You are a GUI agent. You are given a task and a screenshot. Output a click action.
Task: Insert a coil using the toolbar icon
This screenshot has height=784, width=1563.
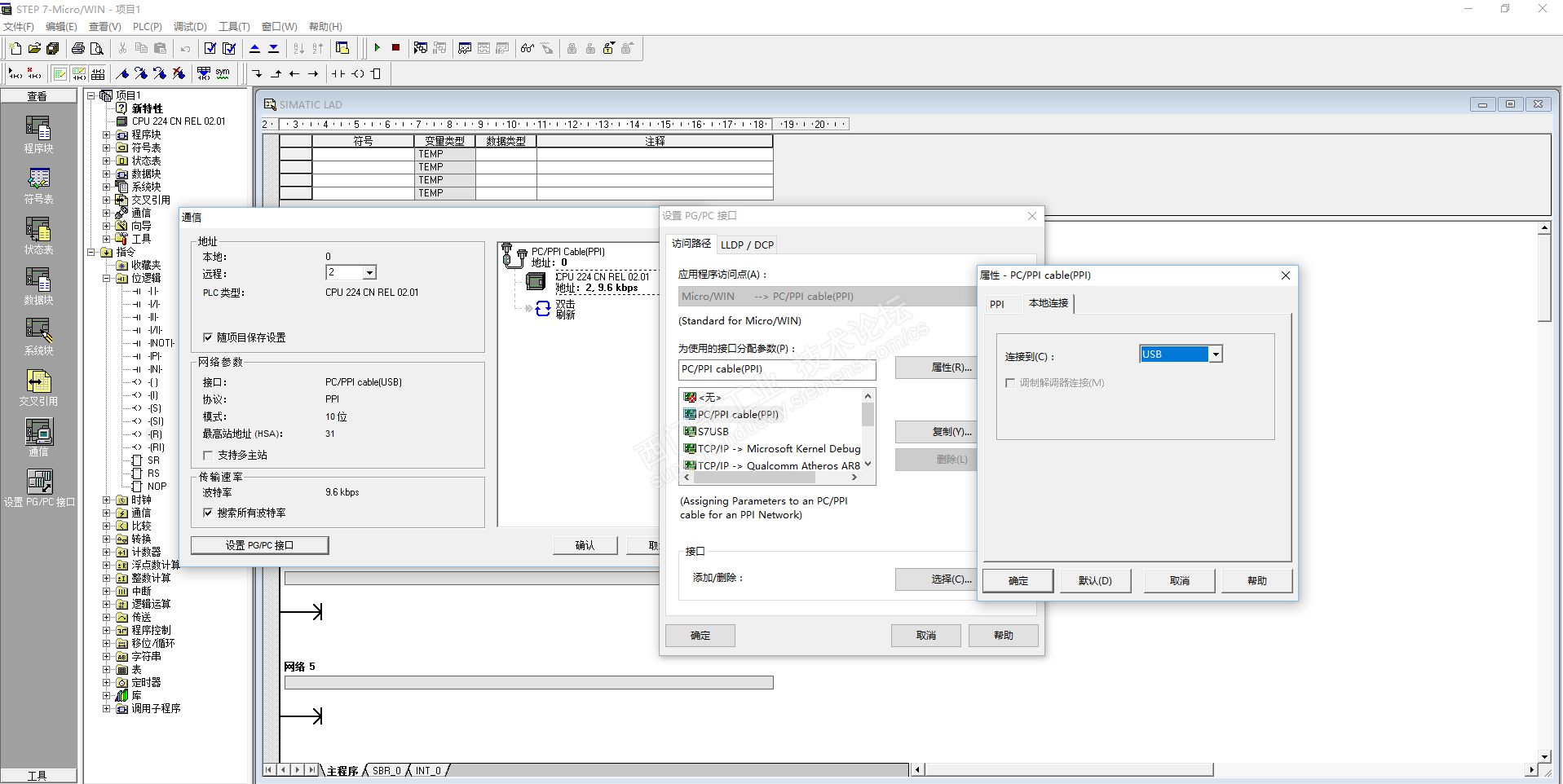(358, 74)
